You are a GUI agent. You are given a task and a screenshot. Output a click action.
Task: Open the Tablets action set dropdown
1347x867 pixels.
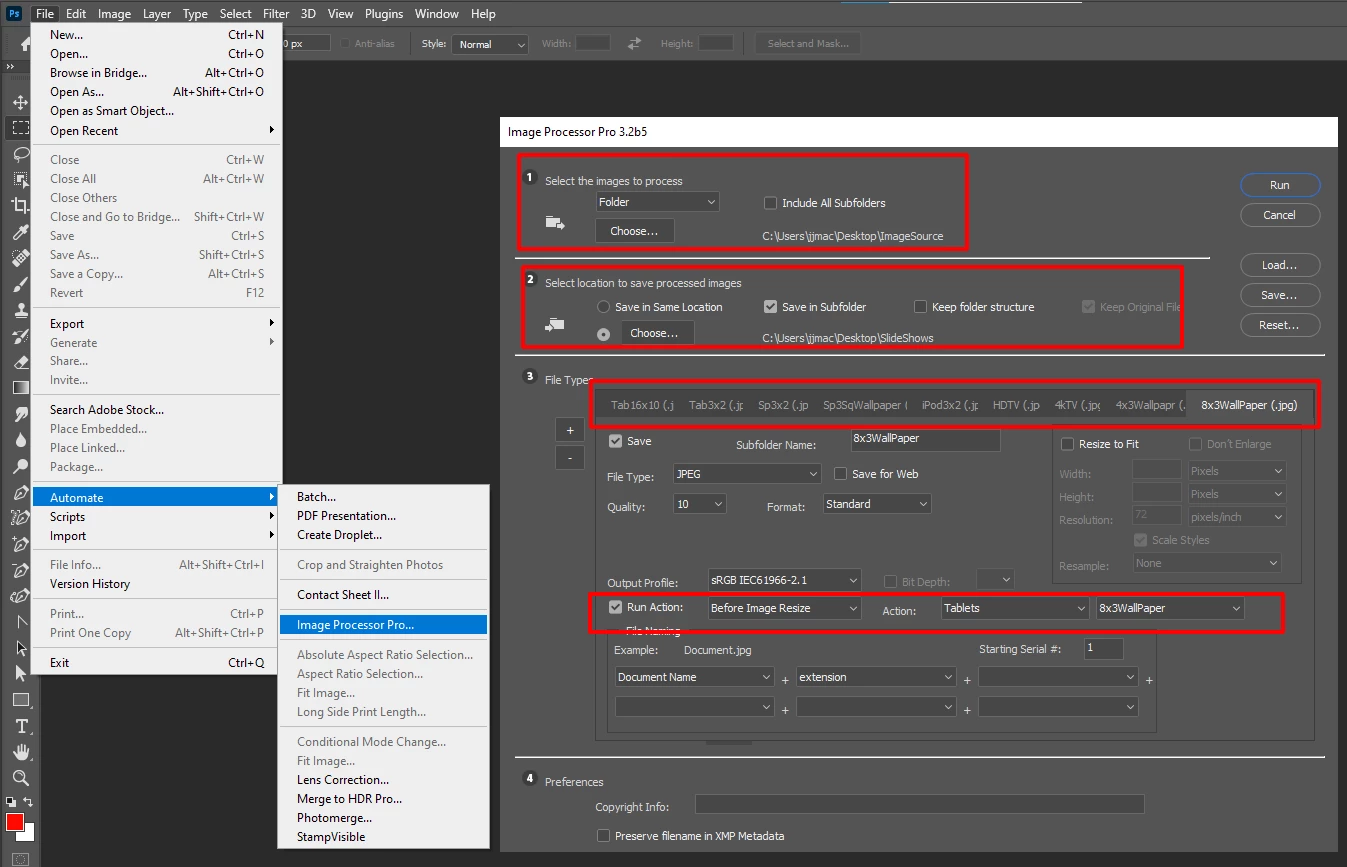coord(1015,608)
